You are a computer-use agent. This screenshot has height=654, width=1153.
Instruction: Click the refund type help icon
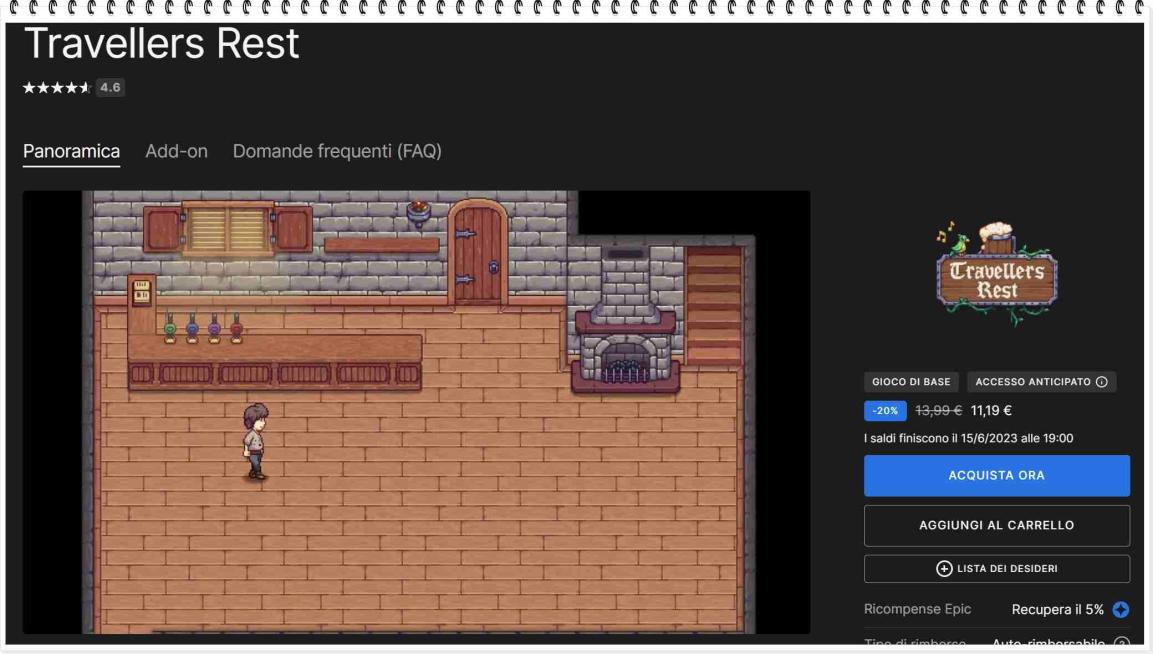pos(1121,644)
